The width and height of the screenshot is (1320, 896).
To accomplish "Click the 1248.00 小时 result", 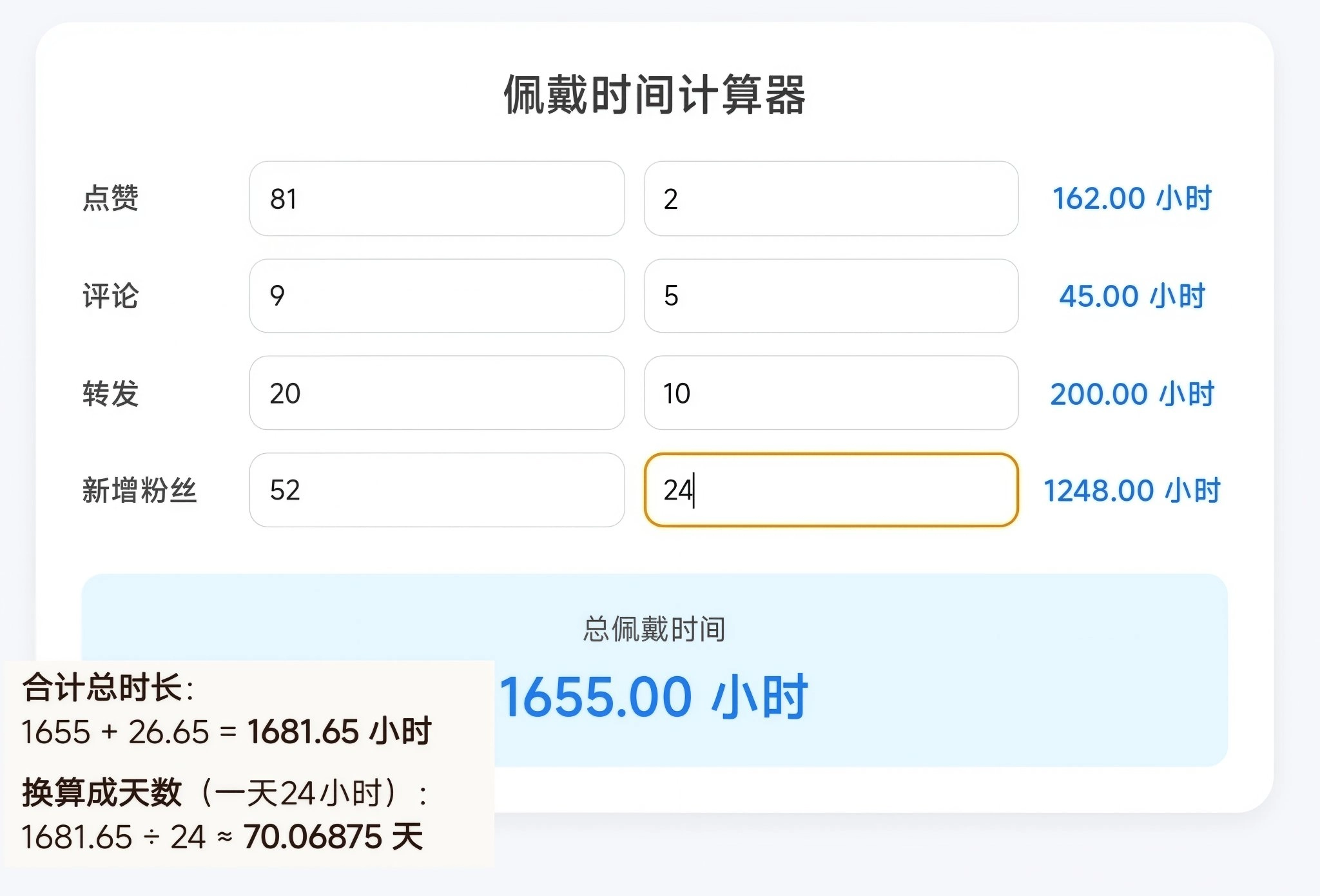I will coord(1132,491).
